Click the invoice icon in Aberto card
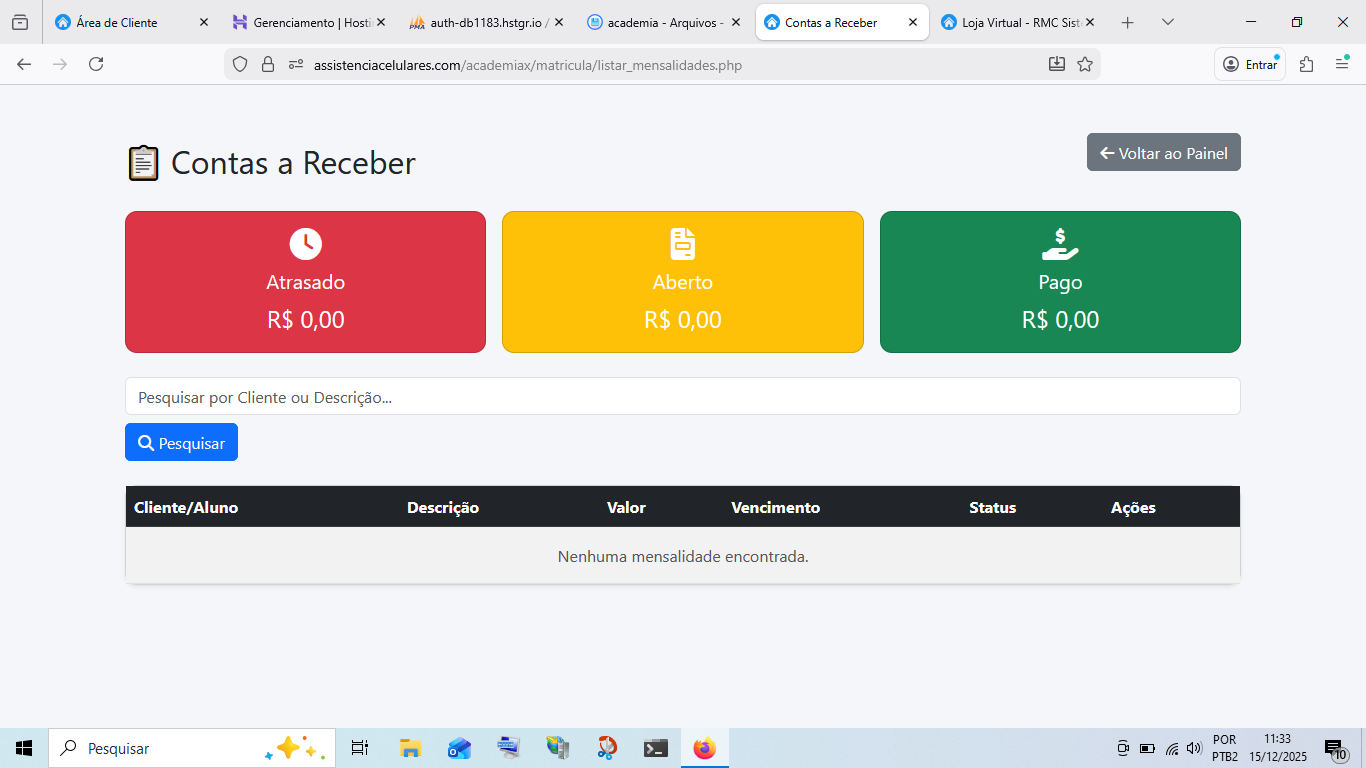1366x768 pixels. 682,243
